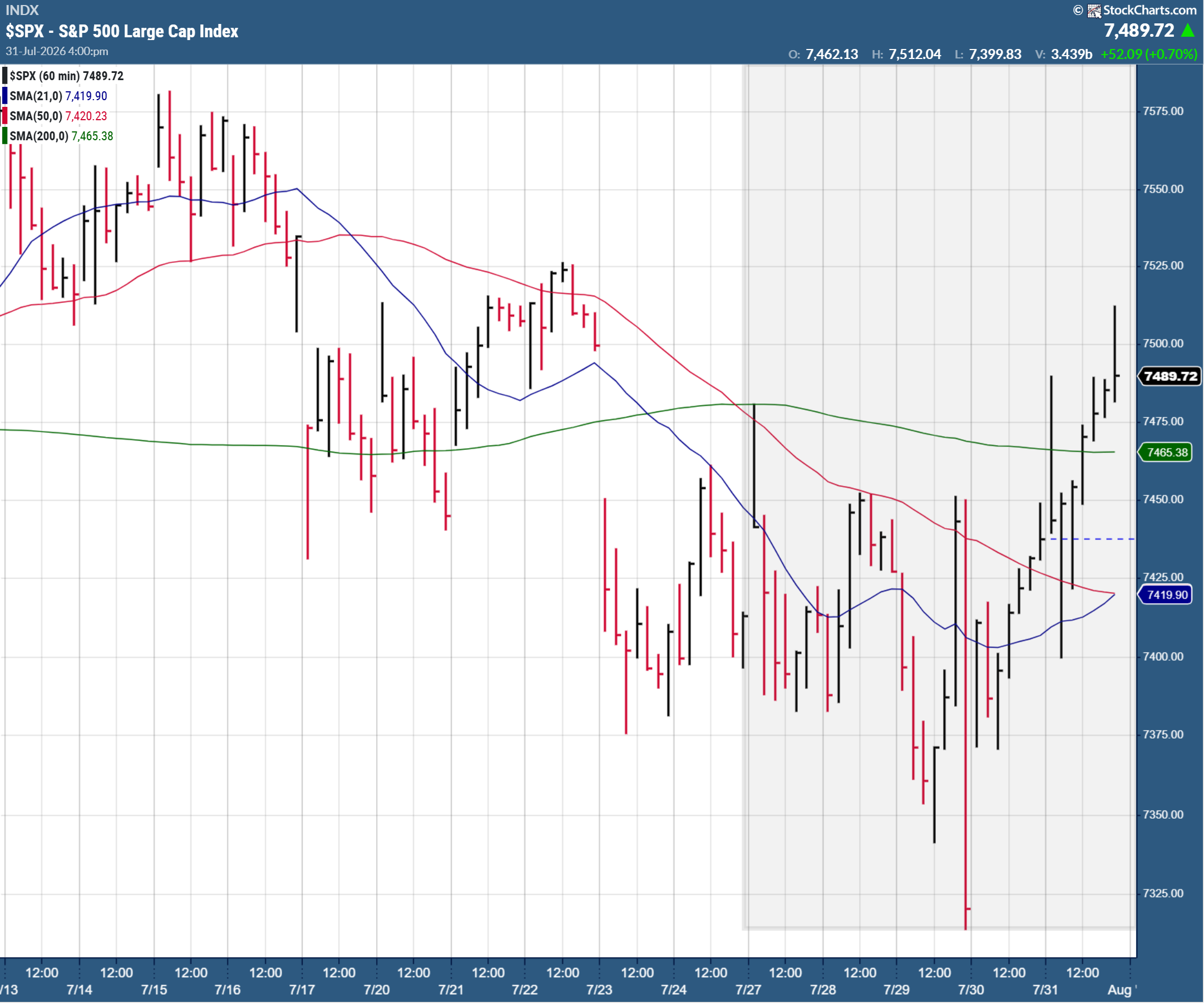
Task: Click the 7500.00 price axis label
Action: coord(1163,343)
